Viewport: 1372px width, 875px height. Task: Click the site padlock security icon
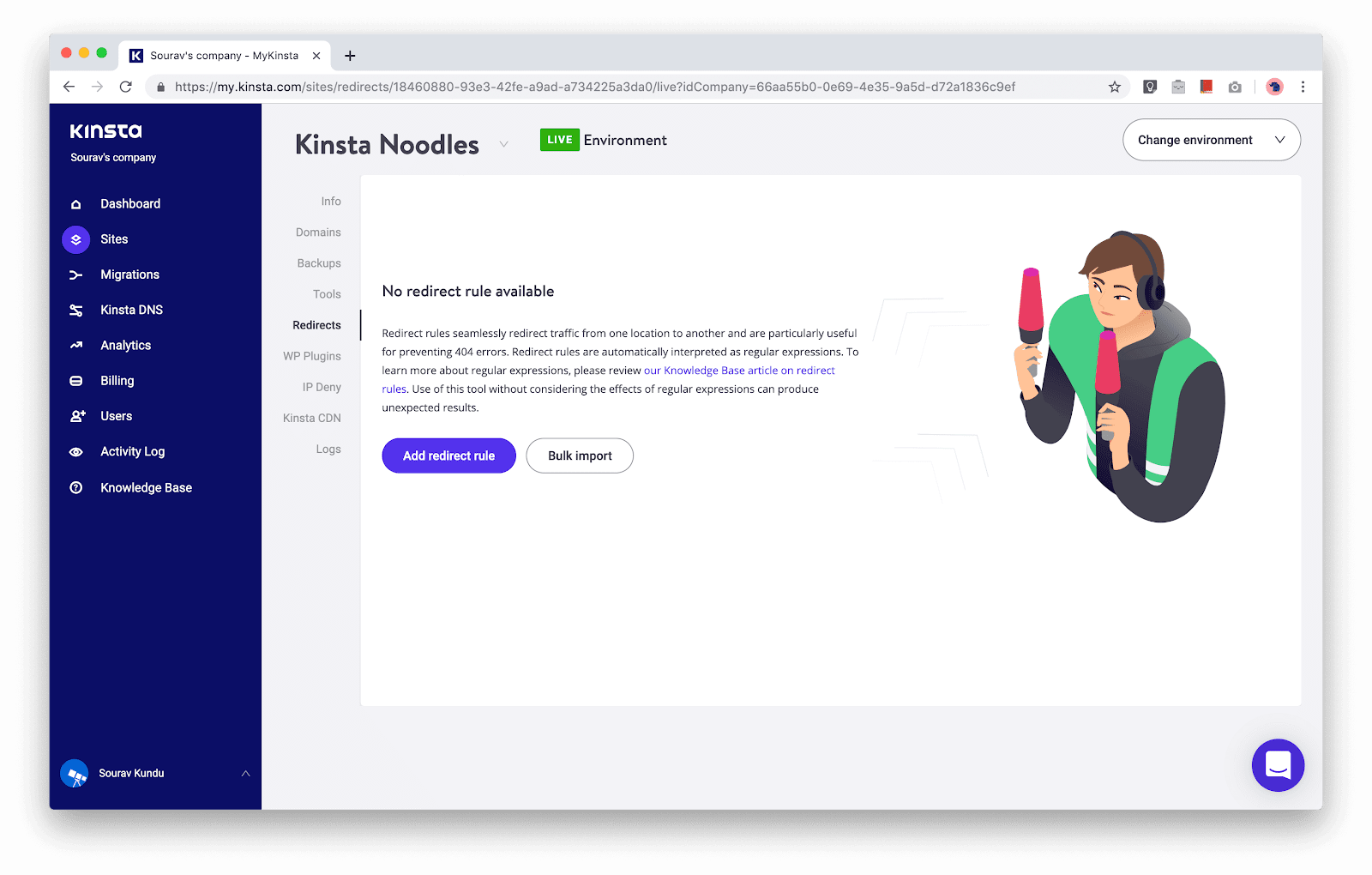coord(160,87)
